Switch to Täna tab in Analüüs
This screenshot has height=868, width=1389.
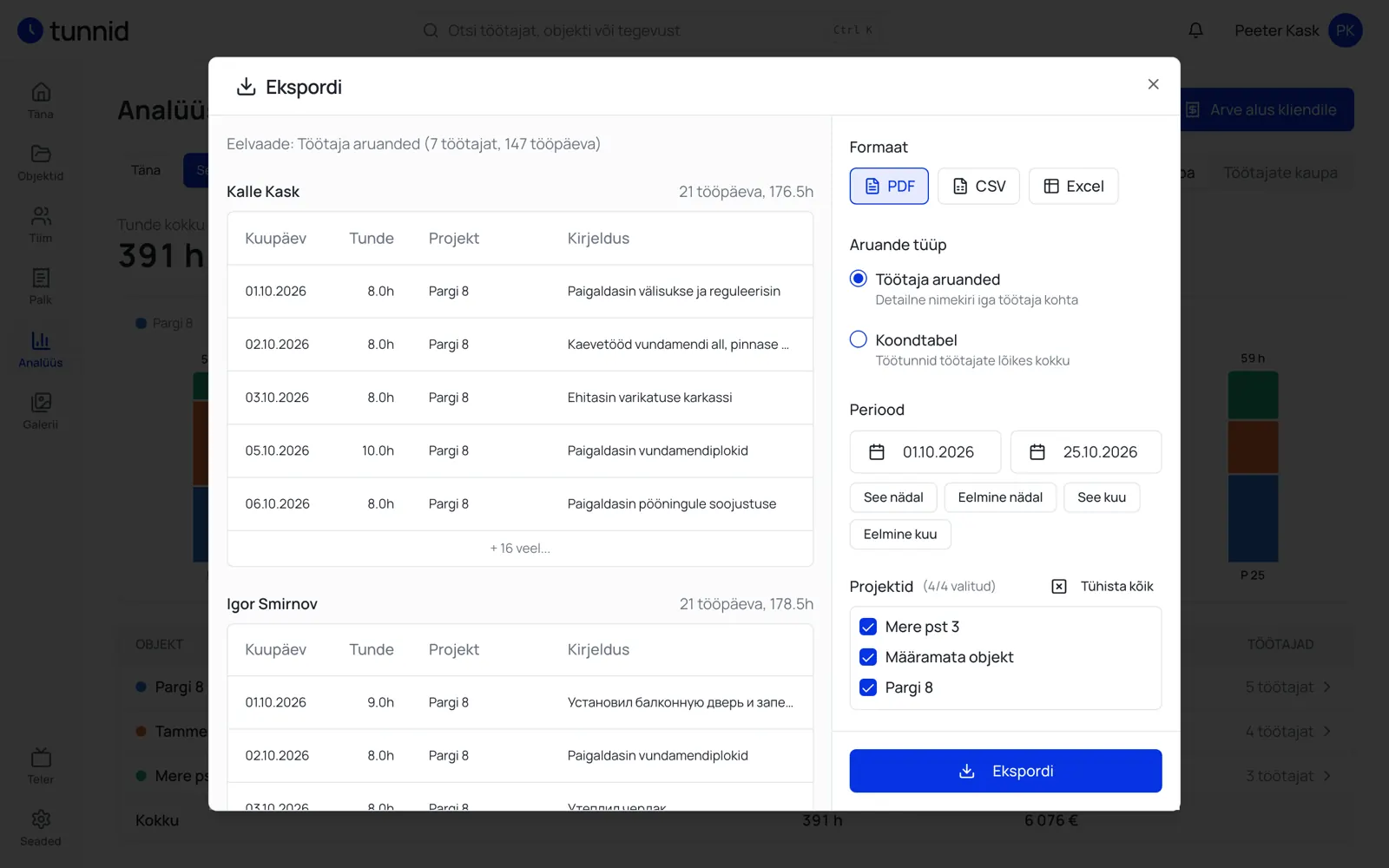point(146,170)
